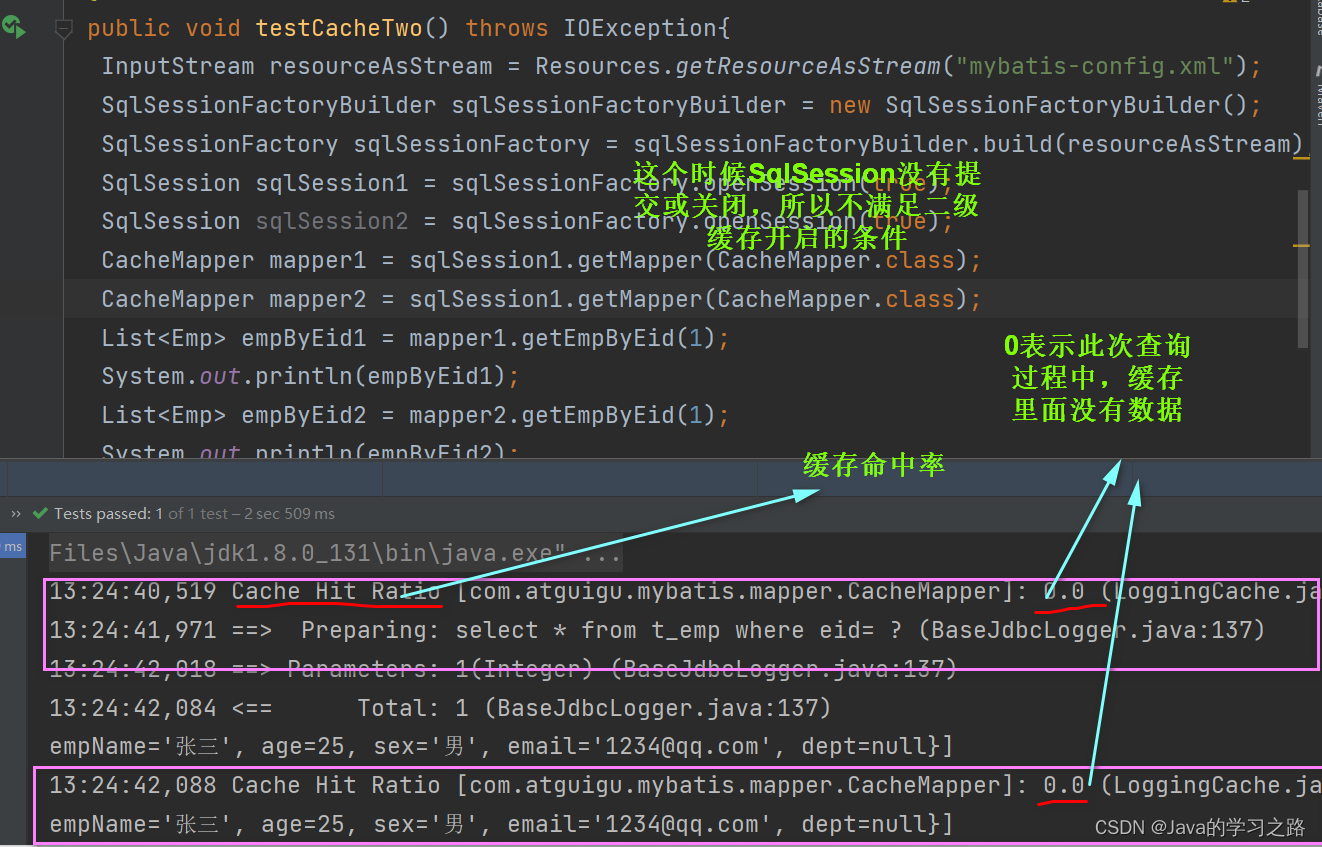
Task: Click the greyed sqlSession2 variable
Action: [x=332, y=221]
